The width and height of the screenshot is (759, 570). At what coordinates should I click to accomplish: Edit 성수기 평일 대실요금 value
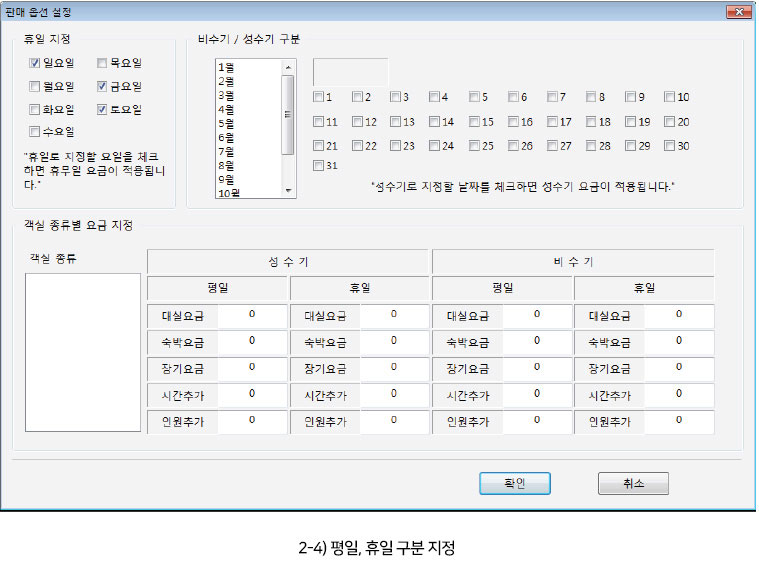pos(252,315)
